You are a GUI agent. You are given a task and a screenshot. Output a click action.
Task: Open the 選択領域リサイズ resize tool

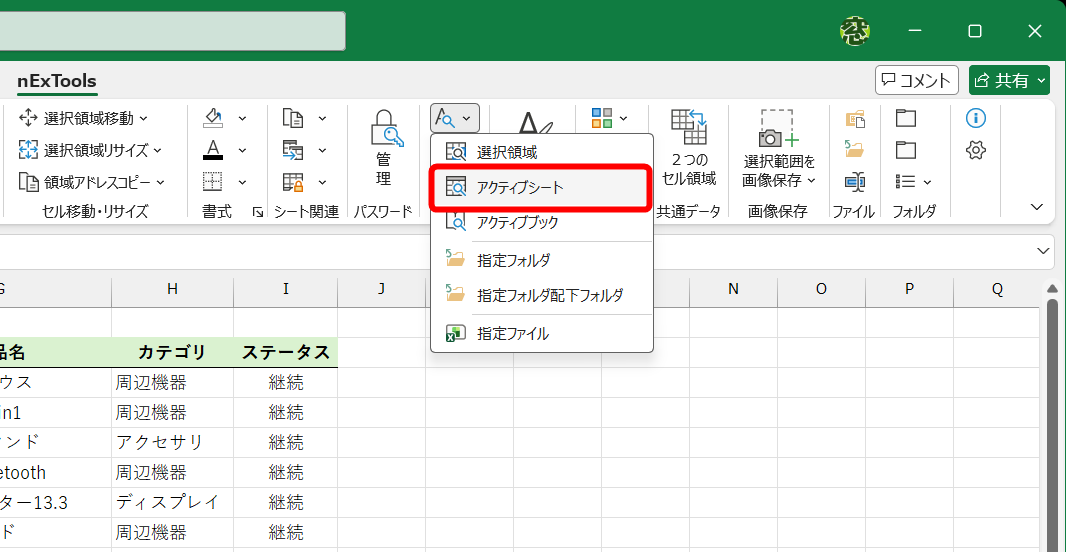pos(90,150)
